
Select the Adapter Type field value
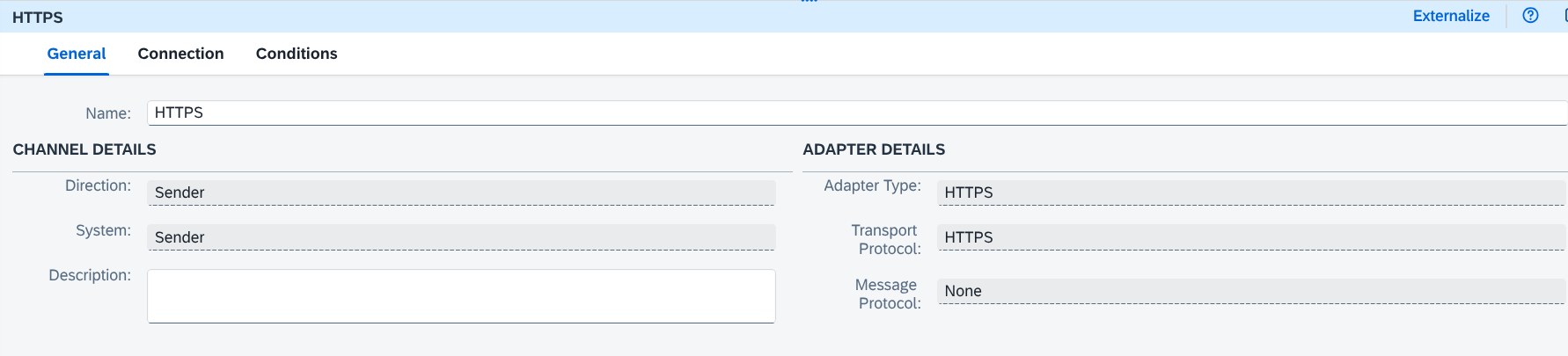tap(1252, 193)
